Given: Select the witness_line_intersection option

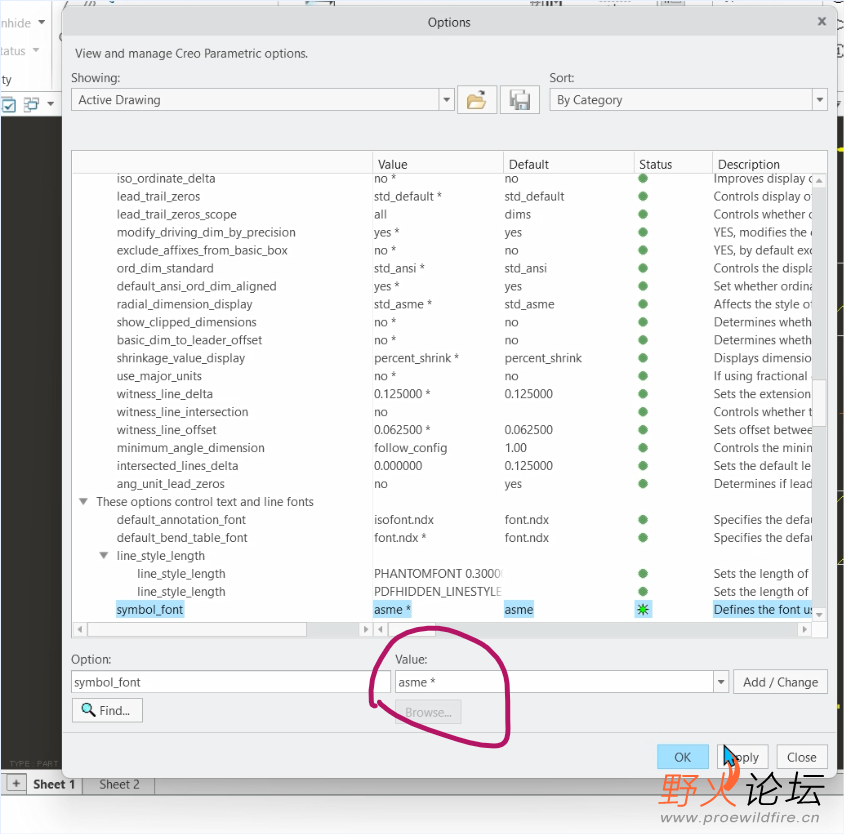Looking at the screenshot, I should (x=182, y=412).
